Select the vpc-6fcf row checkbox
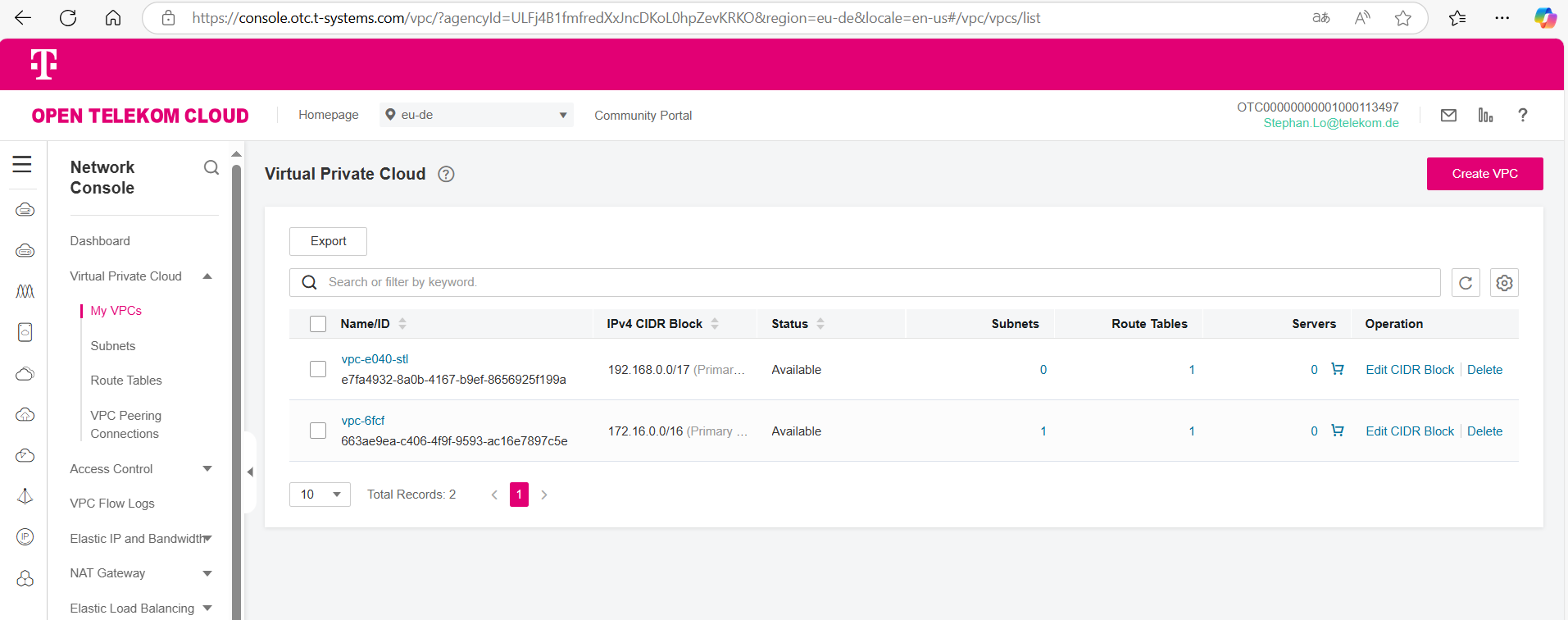Image resolution: width=1568 pixels, height=620 pixels. click(318, 431)
